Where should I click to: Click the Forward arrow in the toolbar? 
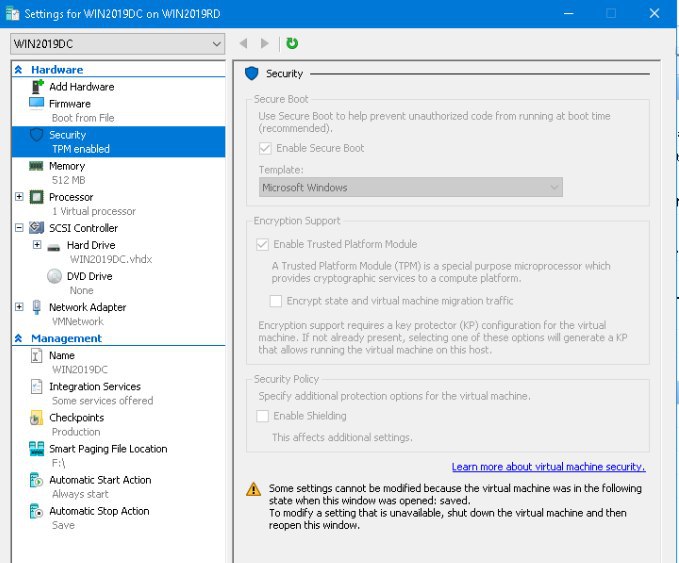[x=264, y=43]
